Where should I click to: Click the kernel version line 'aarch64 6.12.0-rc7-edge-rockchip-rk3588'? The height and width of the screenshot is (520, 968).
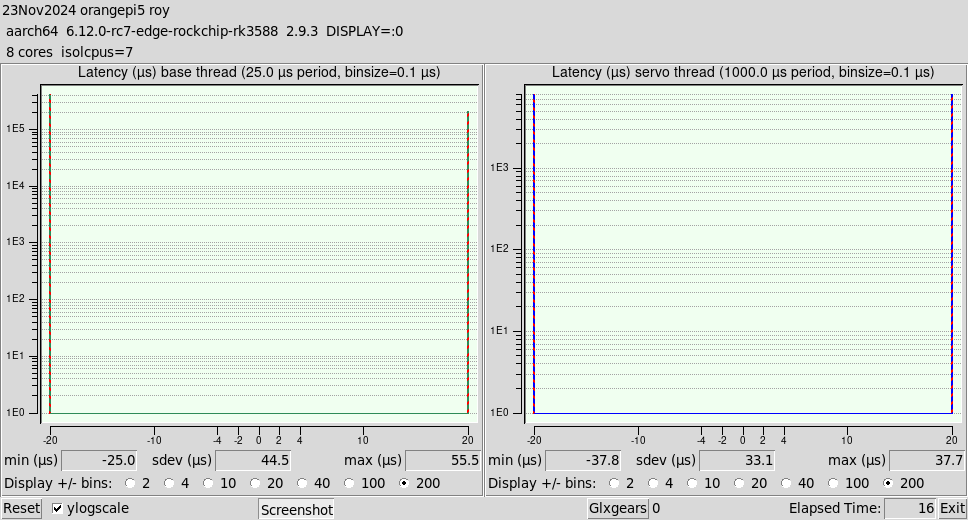tap(142, 31)
